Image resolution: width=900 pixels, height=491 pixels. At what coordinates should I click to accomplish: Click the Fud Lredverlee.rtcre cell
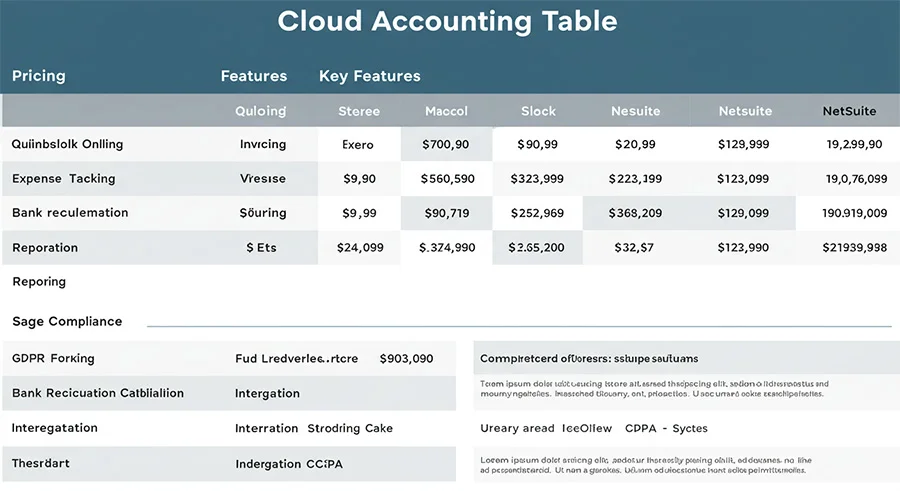point(296,359)
